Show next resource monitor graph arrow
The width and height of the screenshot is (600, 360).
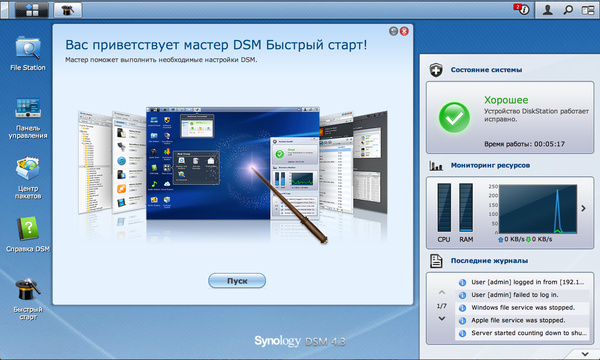(x=583, y=208)
